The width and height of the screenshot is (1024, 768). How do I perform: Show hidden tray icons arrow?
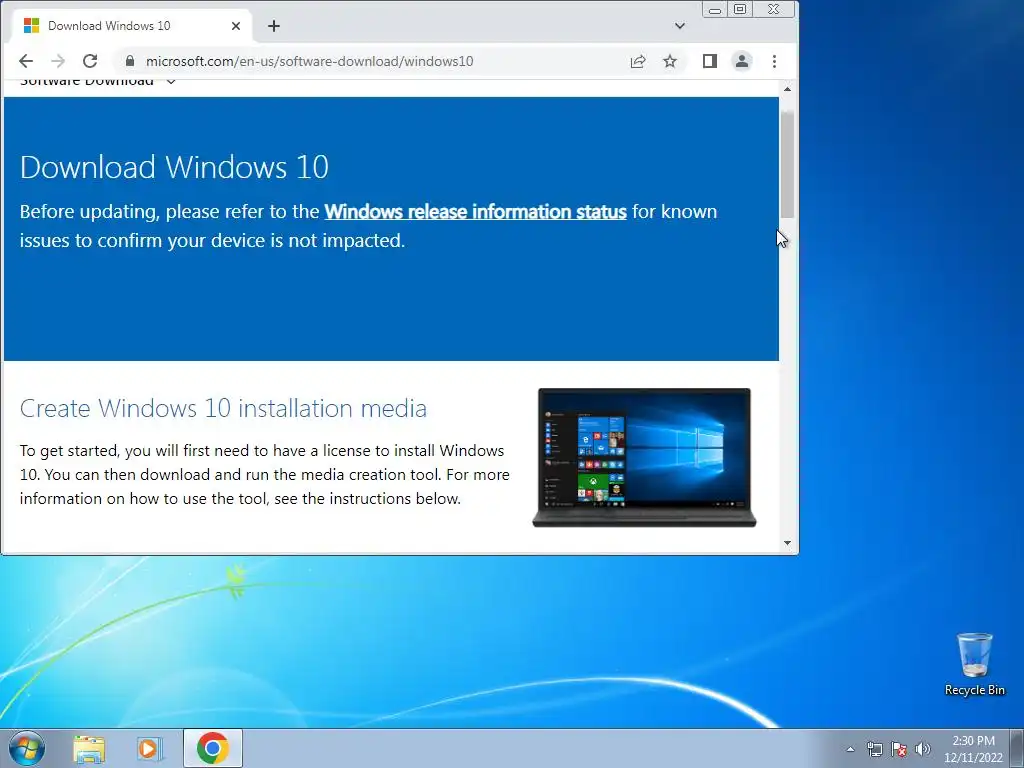(850, 749)
